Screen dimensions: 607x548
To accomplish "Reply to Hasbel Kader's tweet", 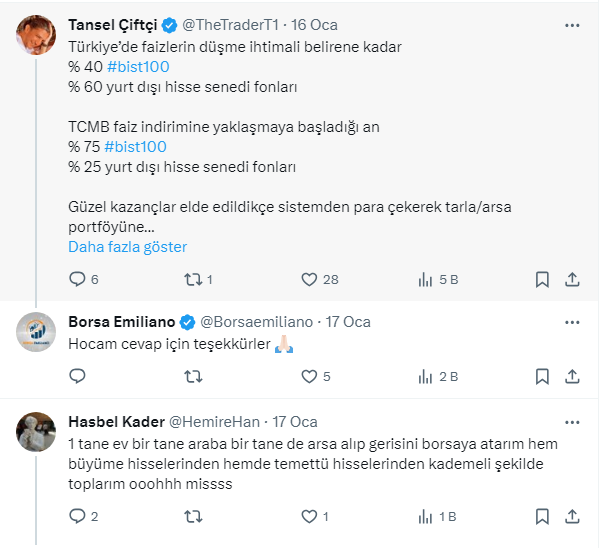I will (77, 517).
